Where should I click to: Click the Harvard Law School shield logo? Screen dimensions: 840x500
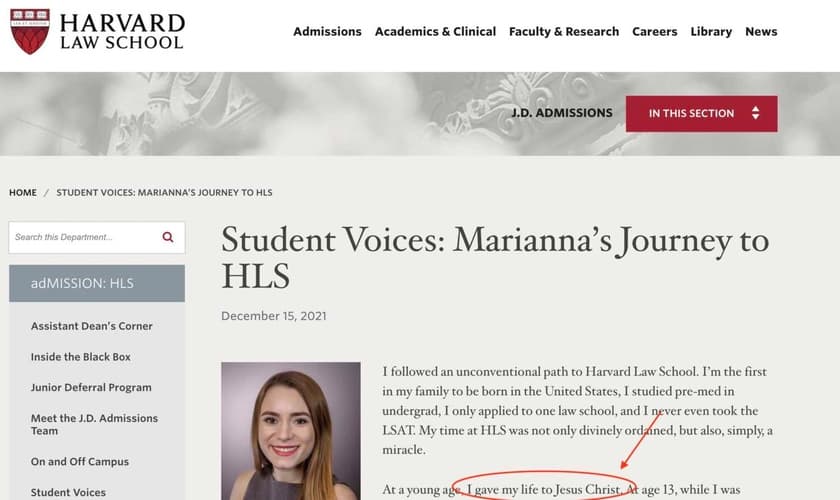tap(30, 31)
